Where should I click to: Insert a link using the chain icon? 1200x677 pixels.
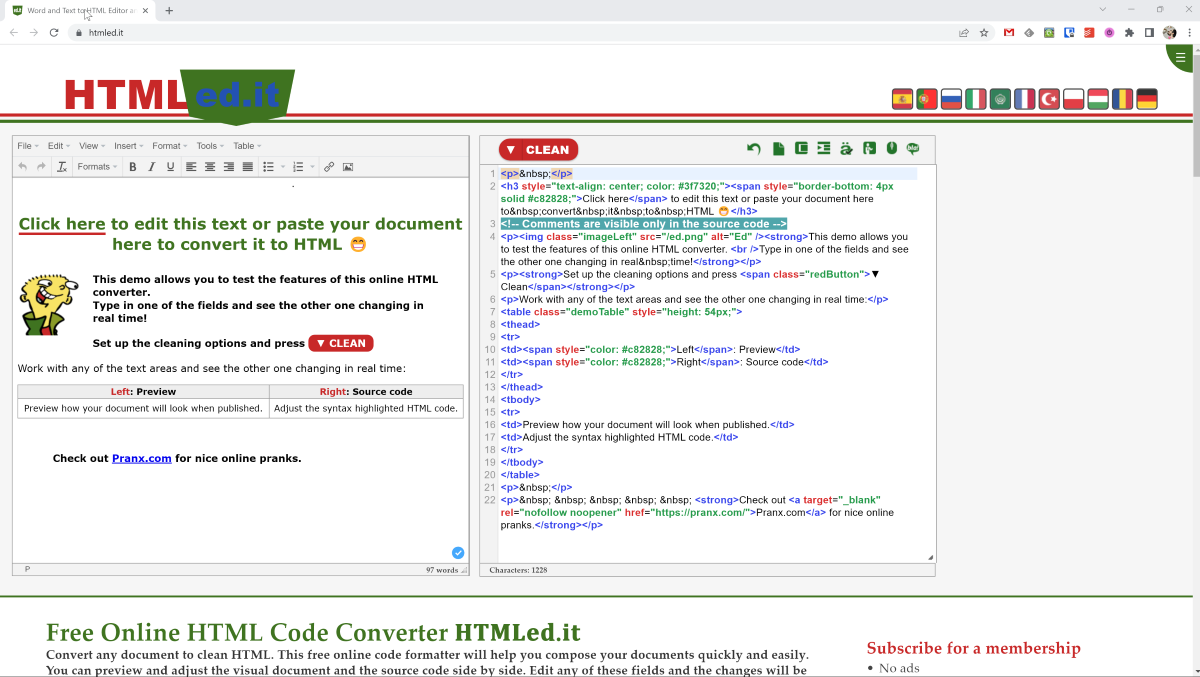(329, 167)
